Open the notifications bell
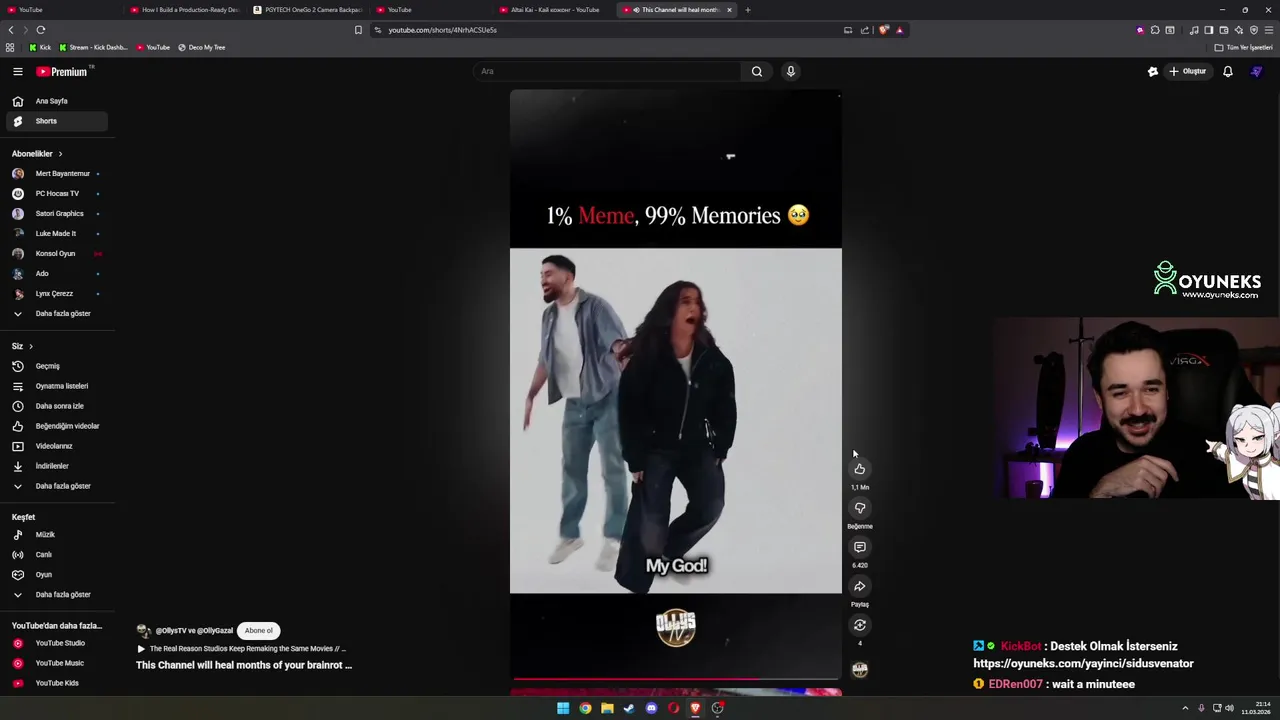 click(x=1228, y=71)
